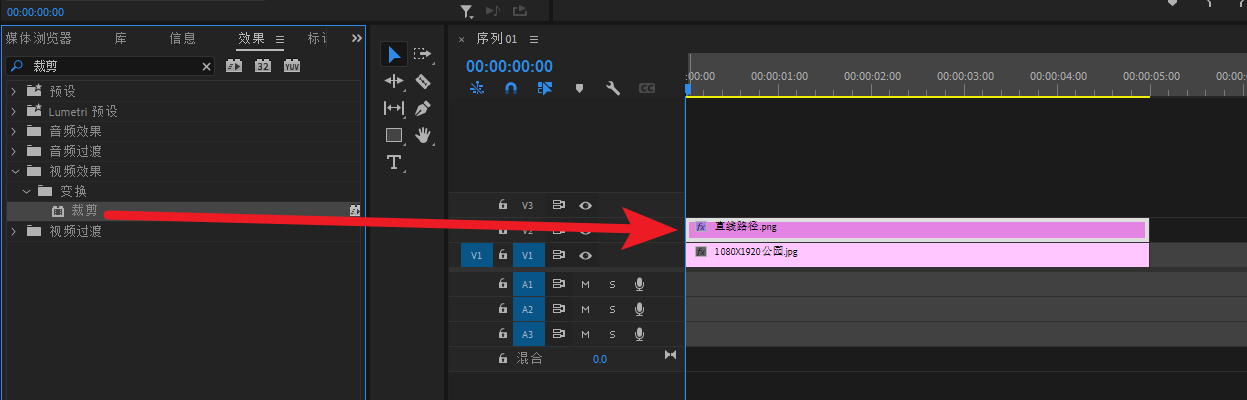Toggle lock on track V1
The image size is (1247, 400).
(503, 255)
